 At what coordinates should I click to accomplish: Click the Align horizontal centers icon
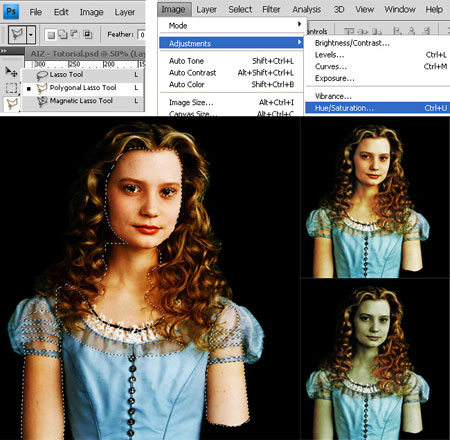click(412, 31)
